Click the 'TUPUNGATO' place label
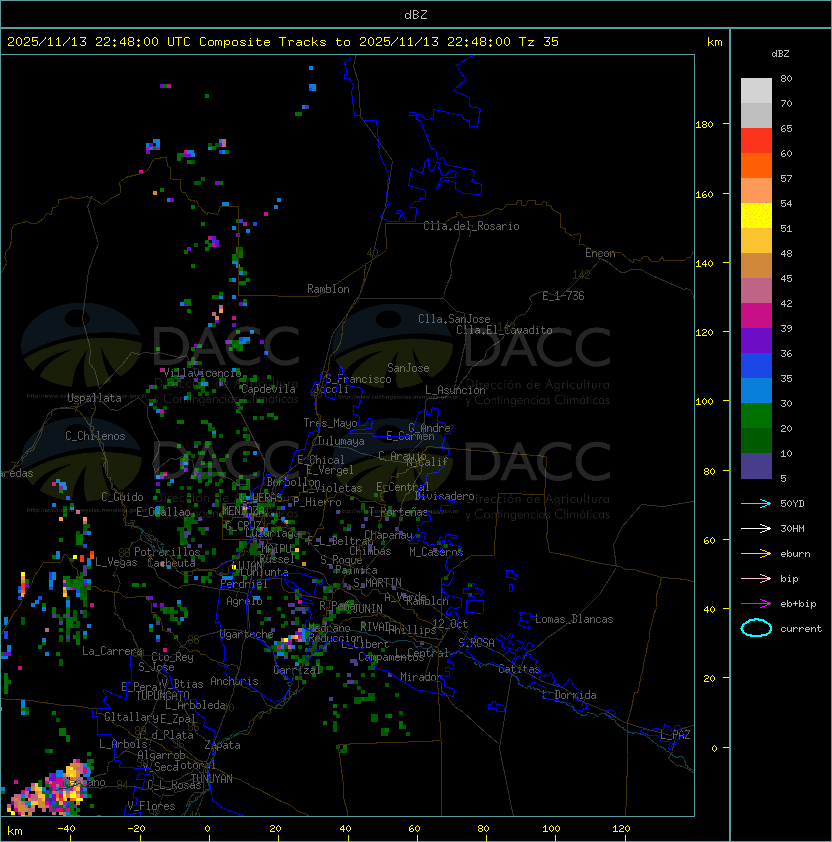Viewport: 832px width, 842px height. tap(162, 696)
